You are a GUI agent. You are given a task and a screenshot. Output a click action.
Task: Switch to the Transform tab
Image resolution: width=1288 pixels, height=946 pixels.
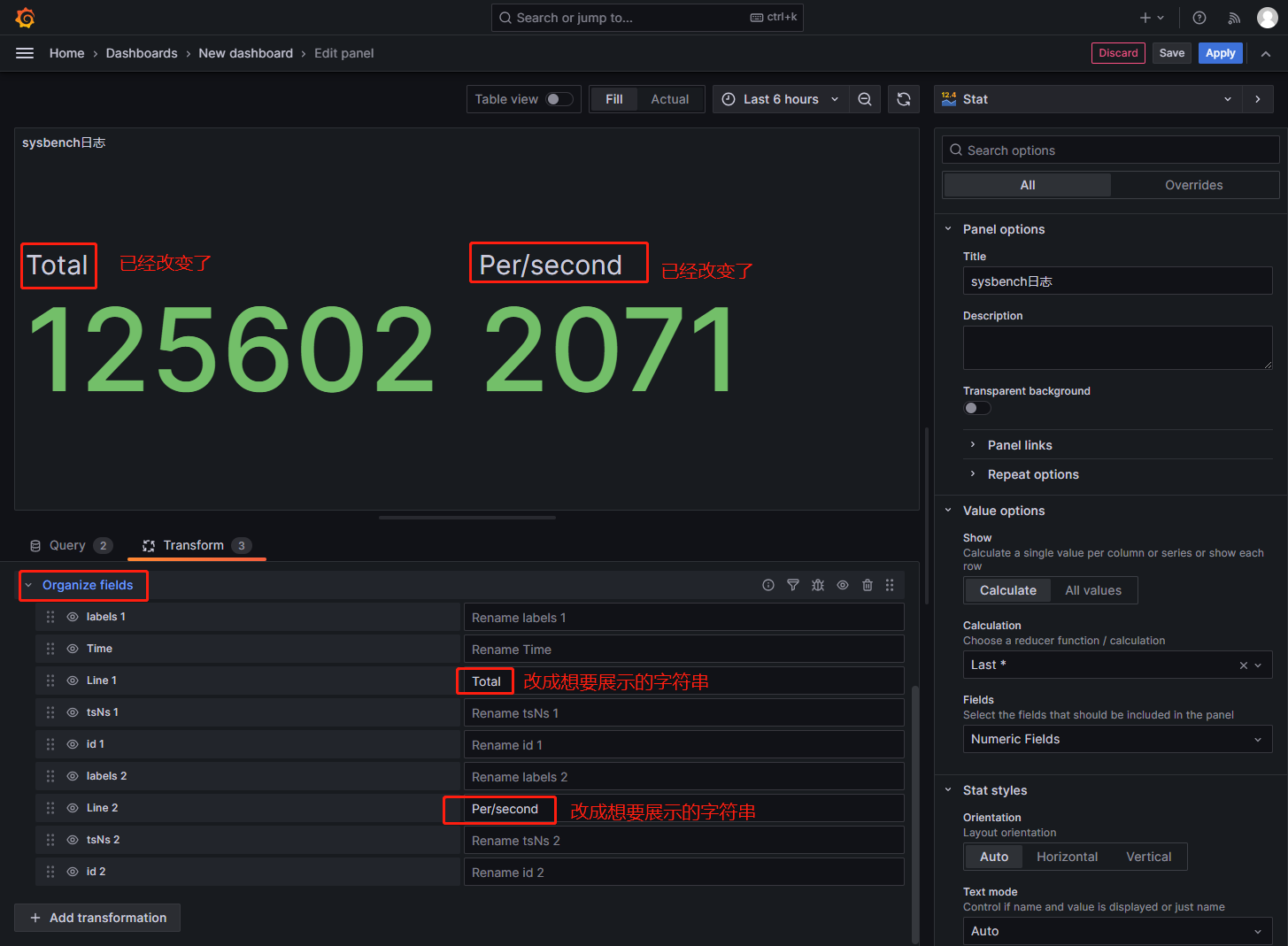point(197,545)
